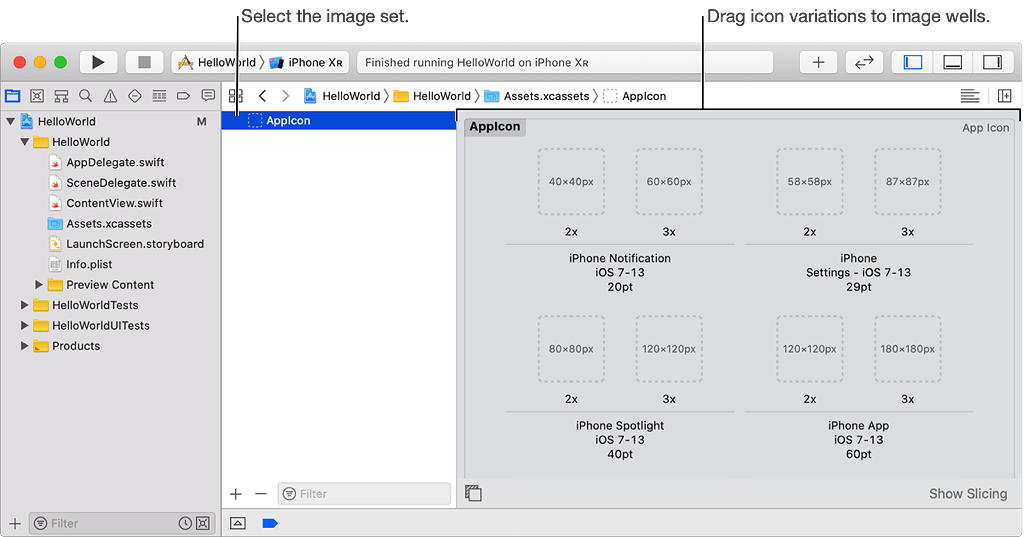This screenshot has height=537, width=1024.
Task: Click HelloWorld project in jump bar
Action: pos(342,96)
